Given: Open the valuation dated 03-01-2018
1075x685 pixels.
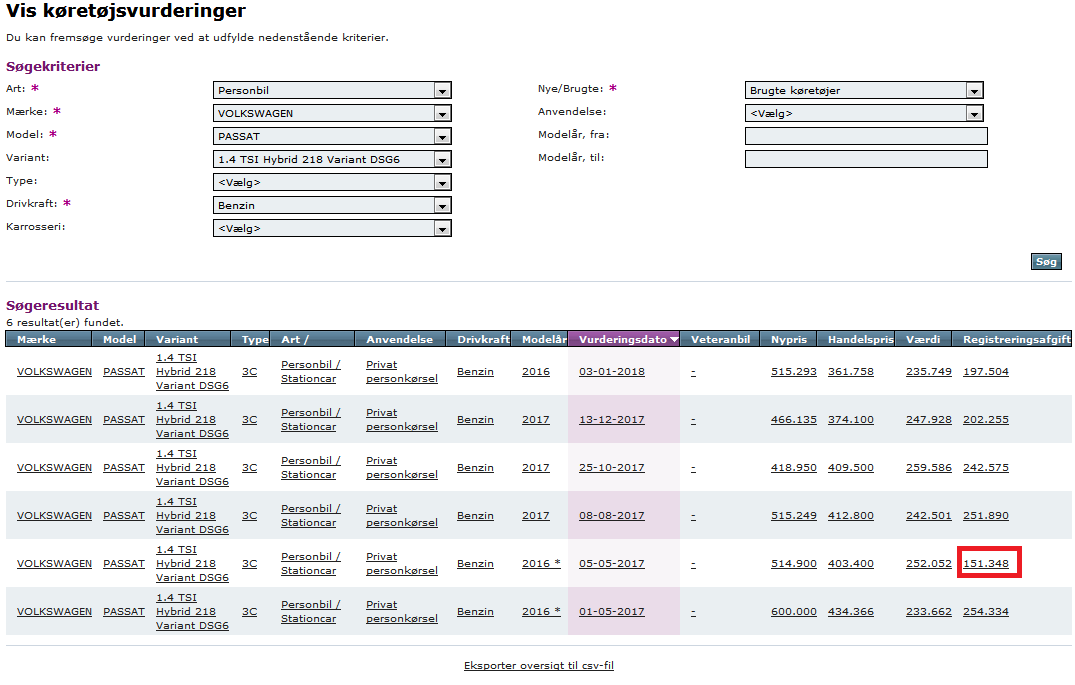Looking at the screenshot, I should click(611, 372).
